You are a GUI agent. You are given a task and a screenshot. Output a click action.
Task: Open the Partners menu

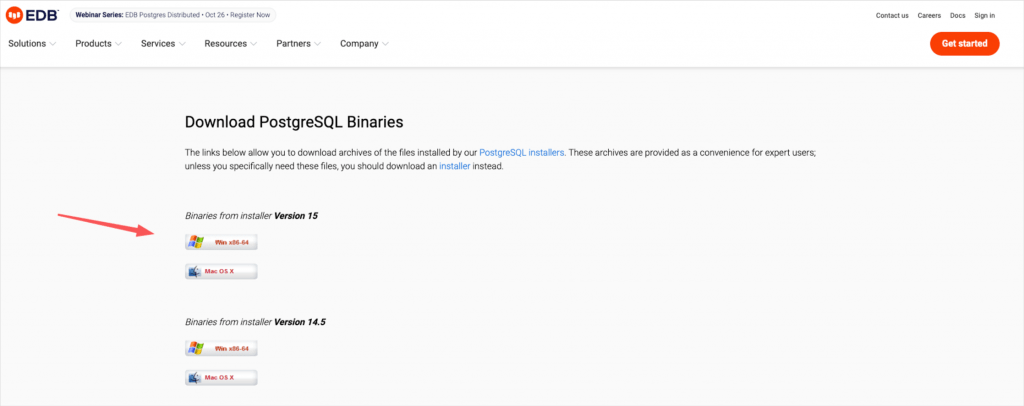click(298, 44)
